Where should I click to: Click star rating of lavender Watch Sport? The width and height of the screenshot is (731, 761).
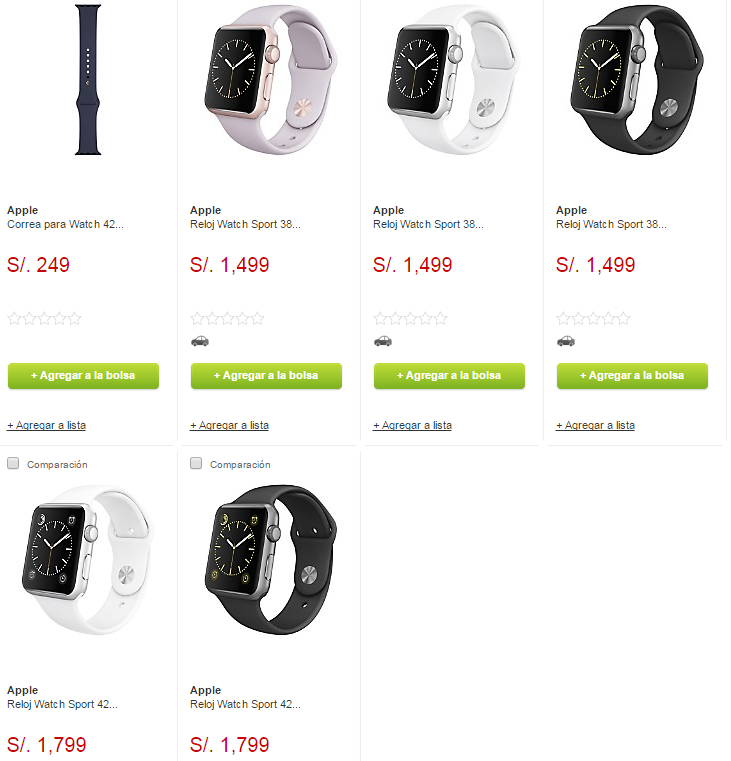pos(227,318)
